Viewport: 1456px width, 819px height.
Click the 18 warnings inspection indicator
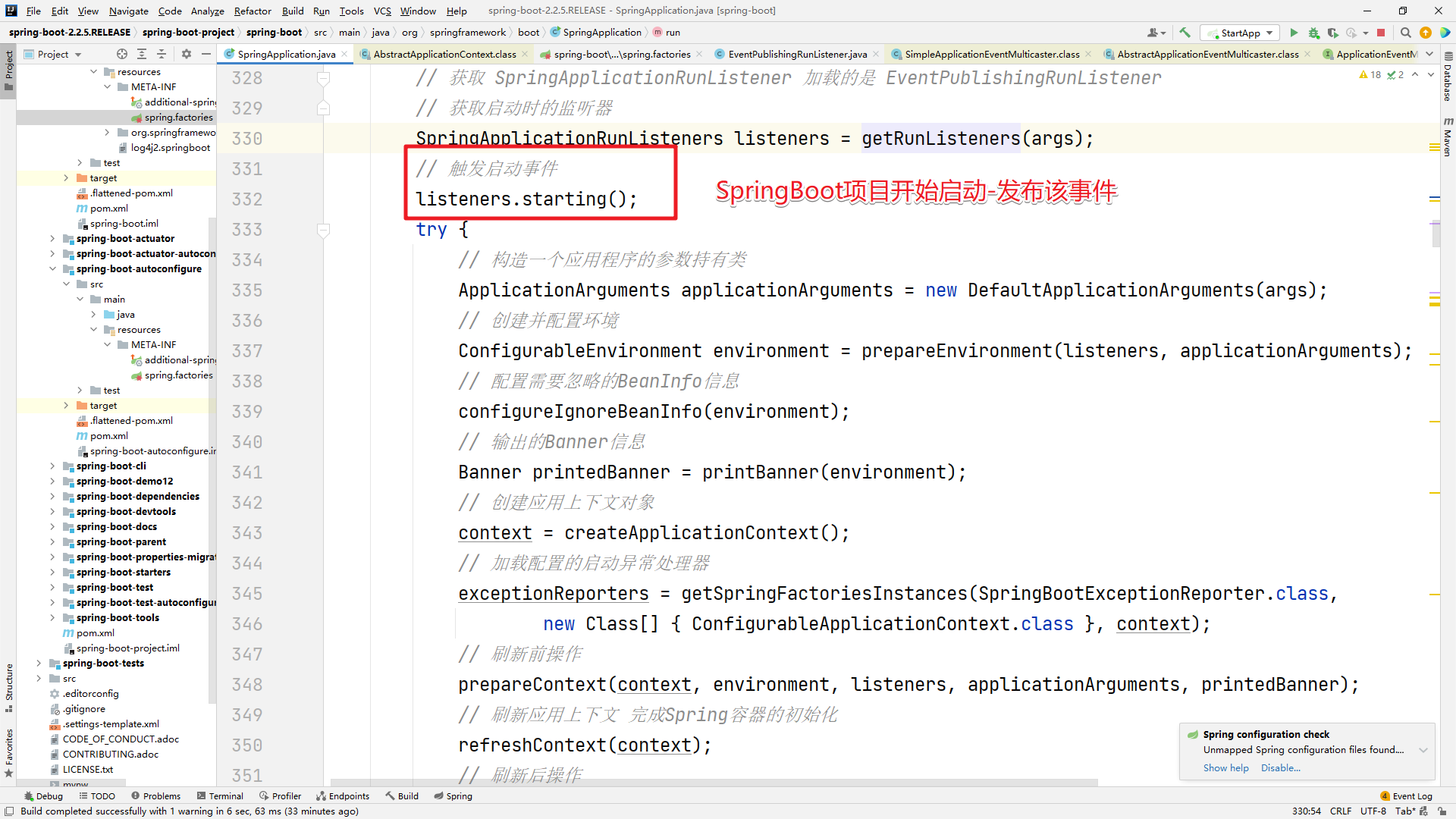1370,74
